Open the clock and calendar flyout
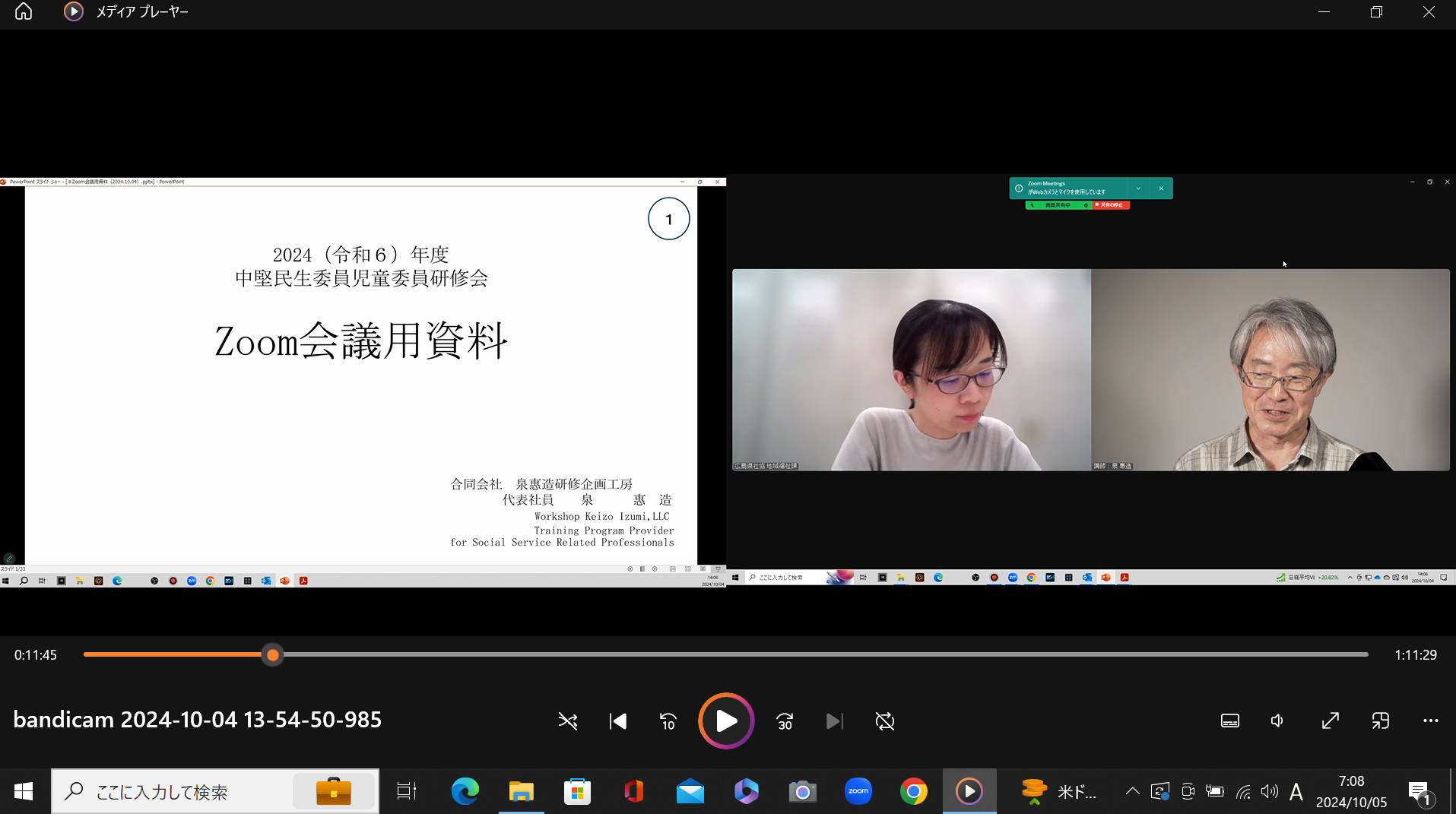The image size is (1456, 814). click(1351, 791)
